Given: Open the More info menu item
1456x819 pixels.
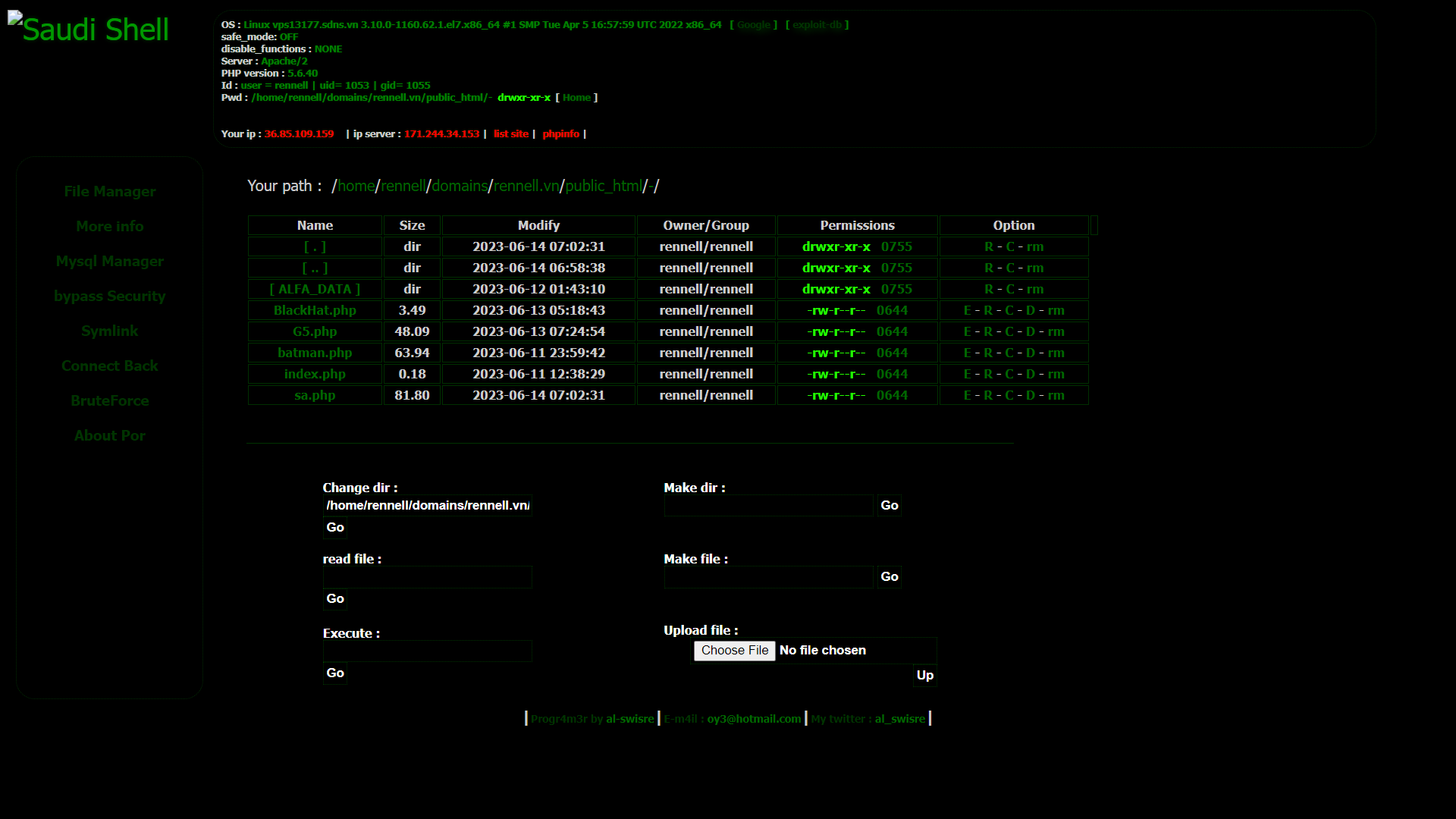Looking at the screenshot, I should (110, 227).
